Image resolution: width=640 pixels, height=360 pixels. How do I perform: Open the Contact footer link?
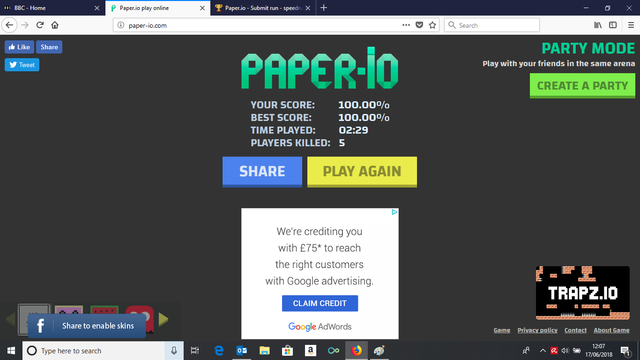point(575,330)
